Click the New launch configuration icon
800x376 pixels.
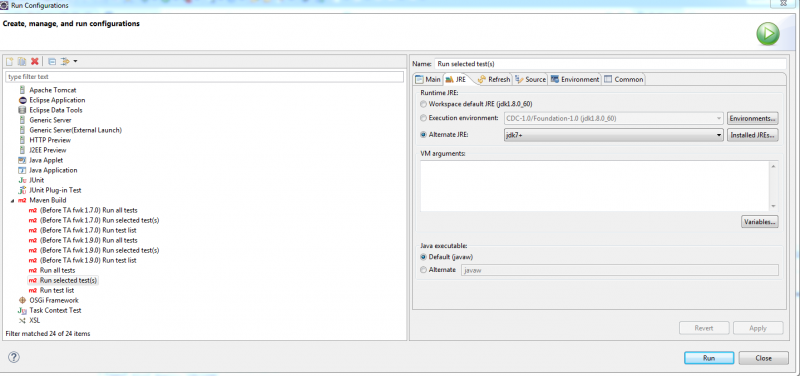point(9,61)
